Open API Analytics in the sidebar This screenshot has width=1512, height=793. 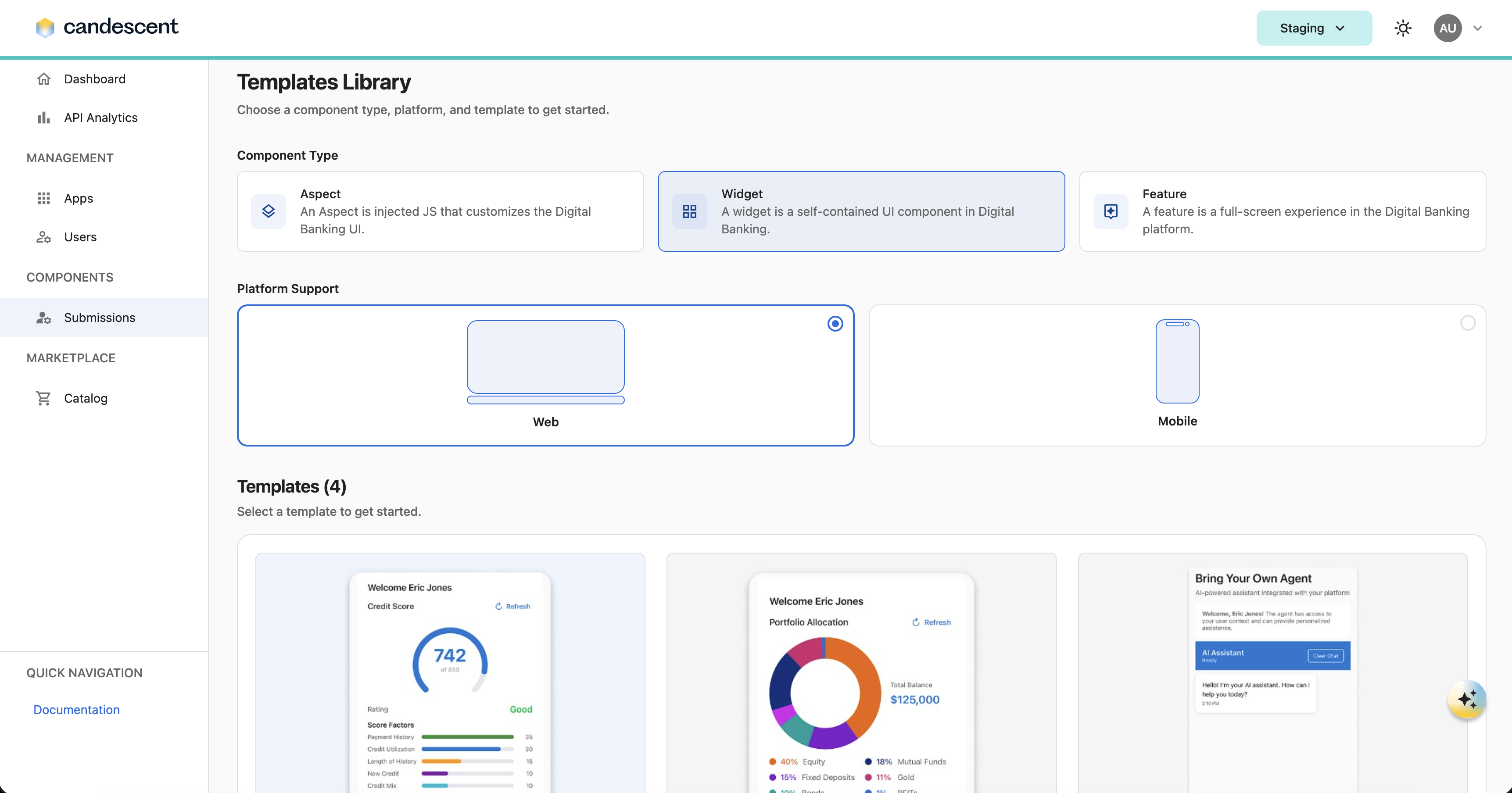click(x=104, y=117)
